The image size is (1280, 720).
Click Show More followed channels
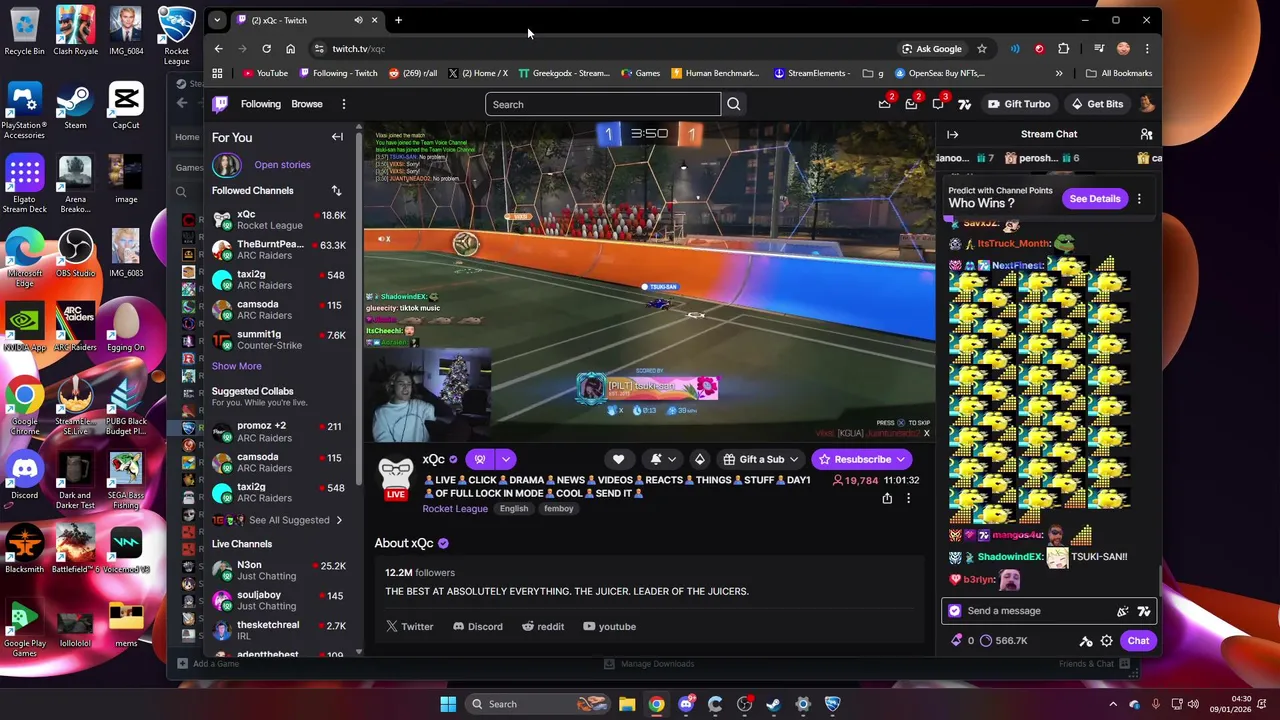pyautogui.click(x=236, y=366)
